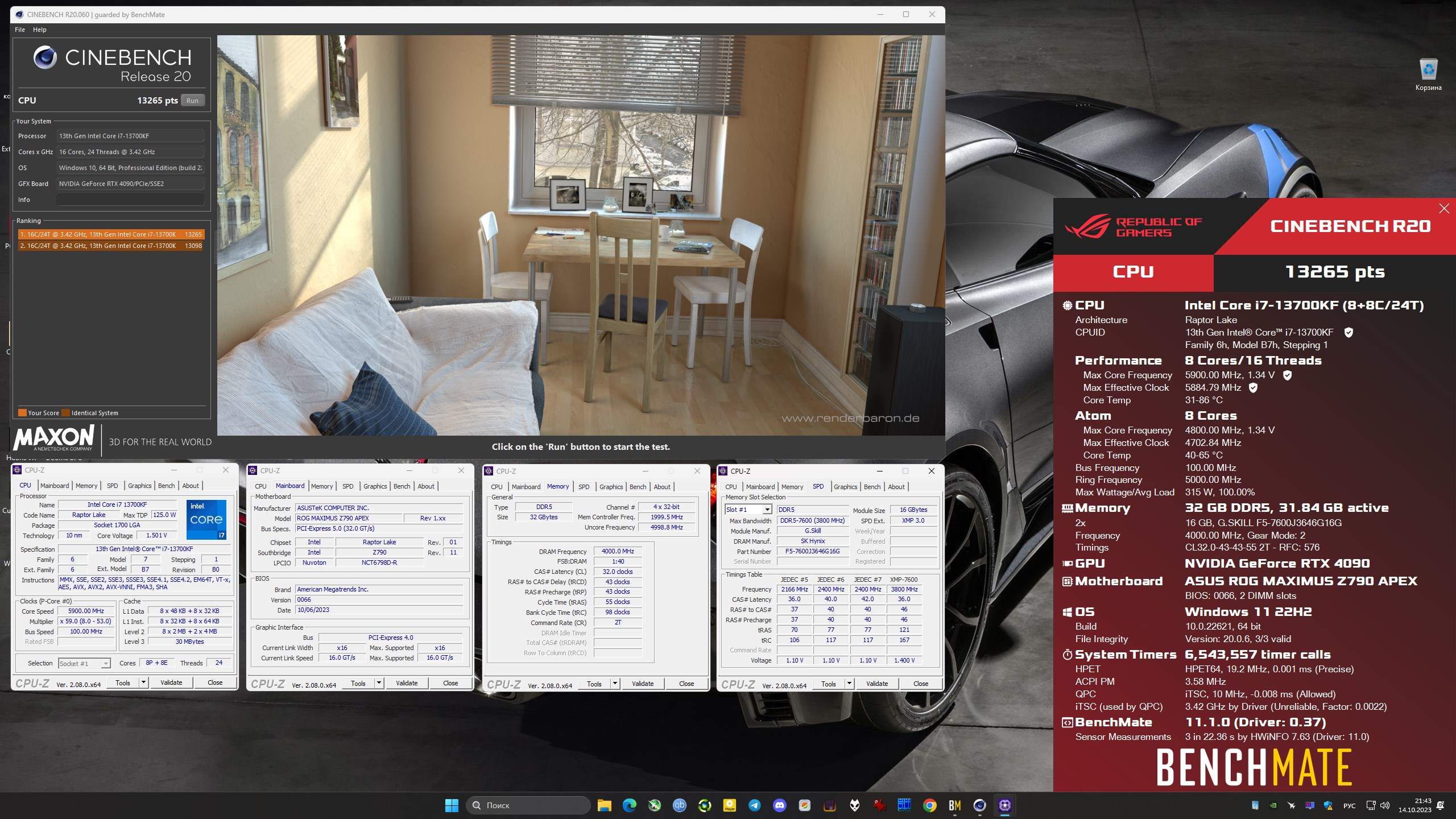
Task: Open foobar2000 alien-head taskbar icon
Action: [854, 805]
